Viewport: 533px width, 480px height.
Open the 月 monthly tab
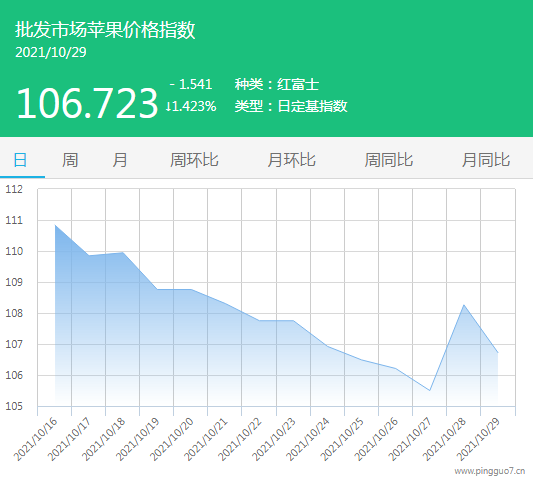tap(120, 160)
